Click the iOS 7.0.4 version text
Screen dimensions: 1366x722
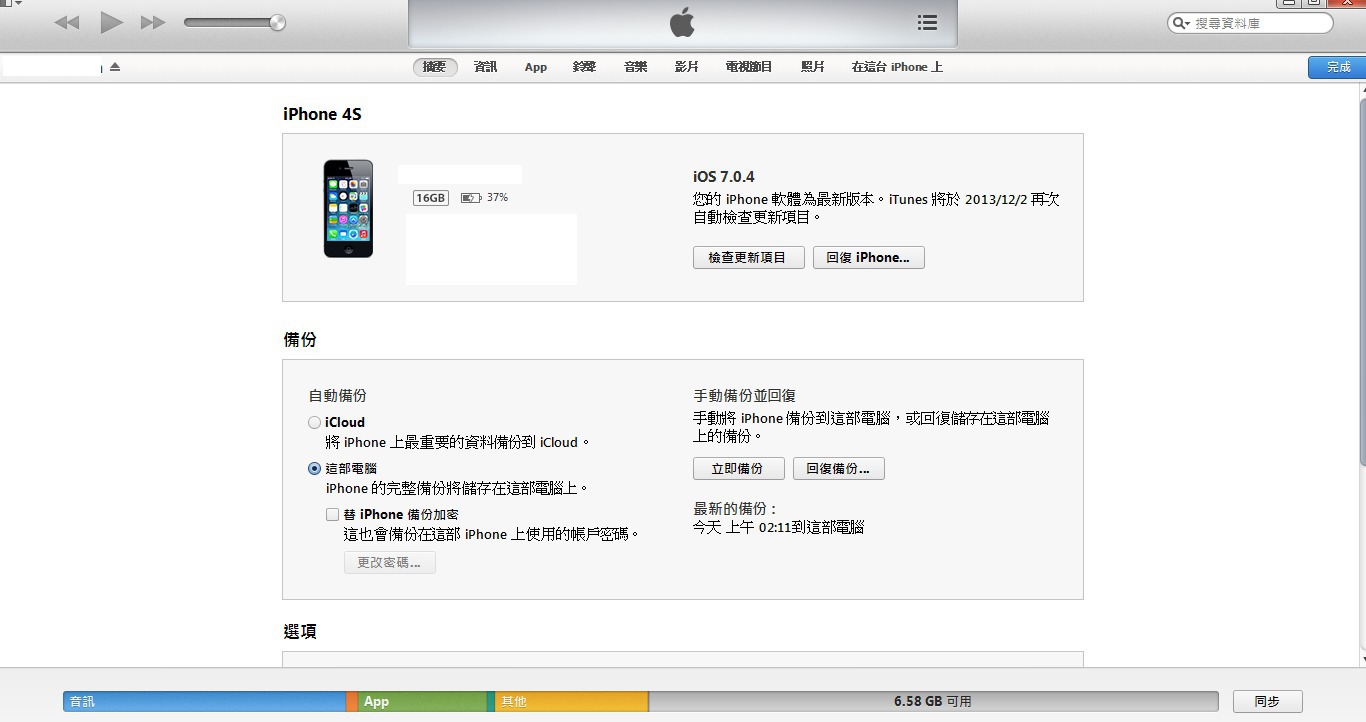(x=724, y=177)
